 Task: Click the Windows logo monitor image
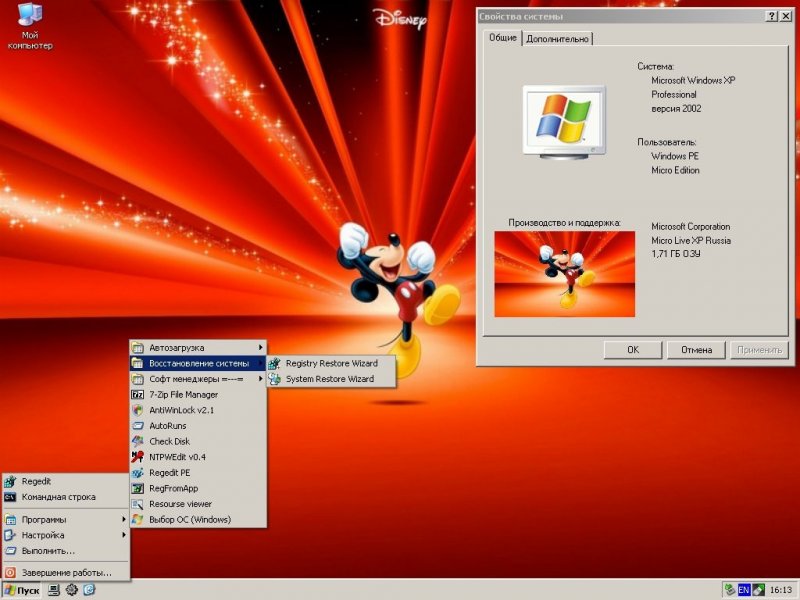point(564,122)
